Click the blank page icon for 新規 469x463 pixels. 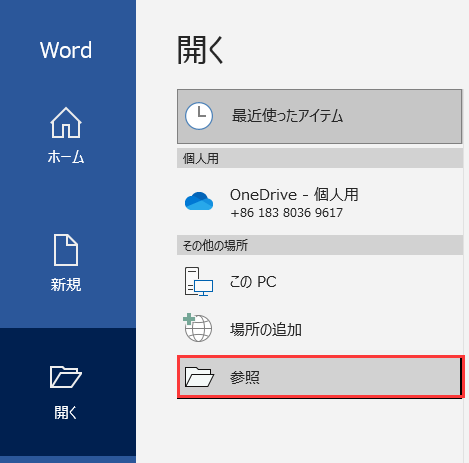coord(66,250)
